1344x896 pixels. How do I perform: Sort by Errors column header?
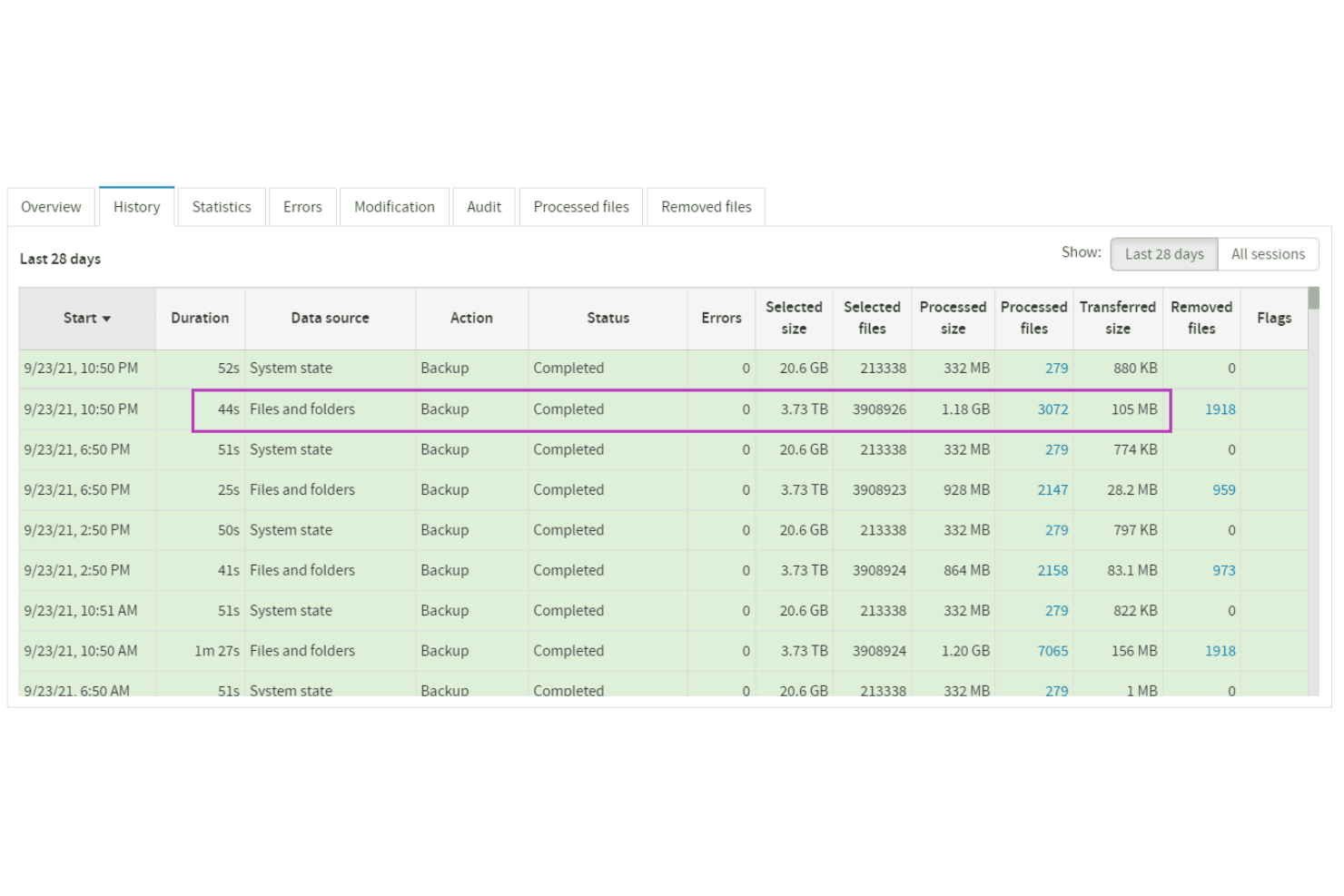point(721,318)
